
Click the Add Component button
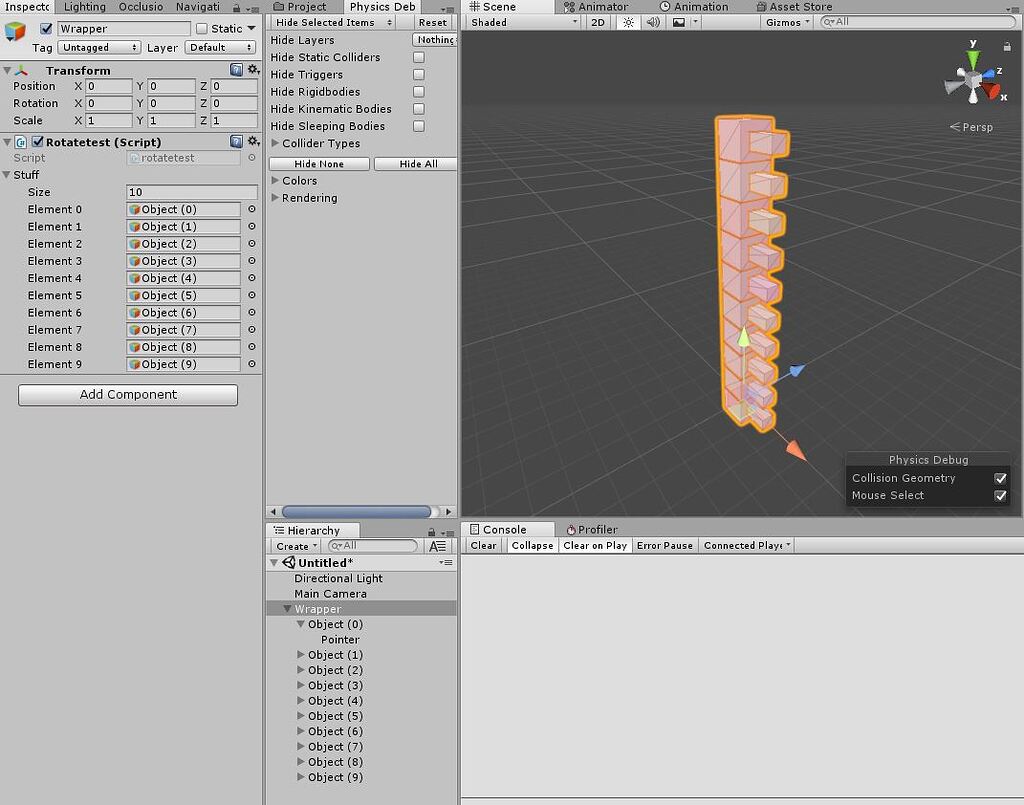coord(126,394)
